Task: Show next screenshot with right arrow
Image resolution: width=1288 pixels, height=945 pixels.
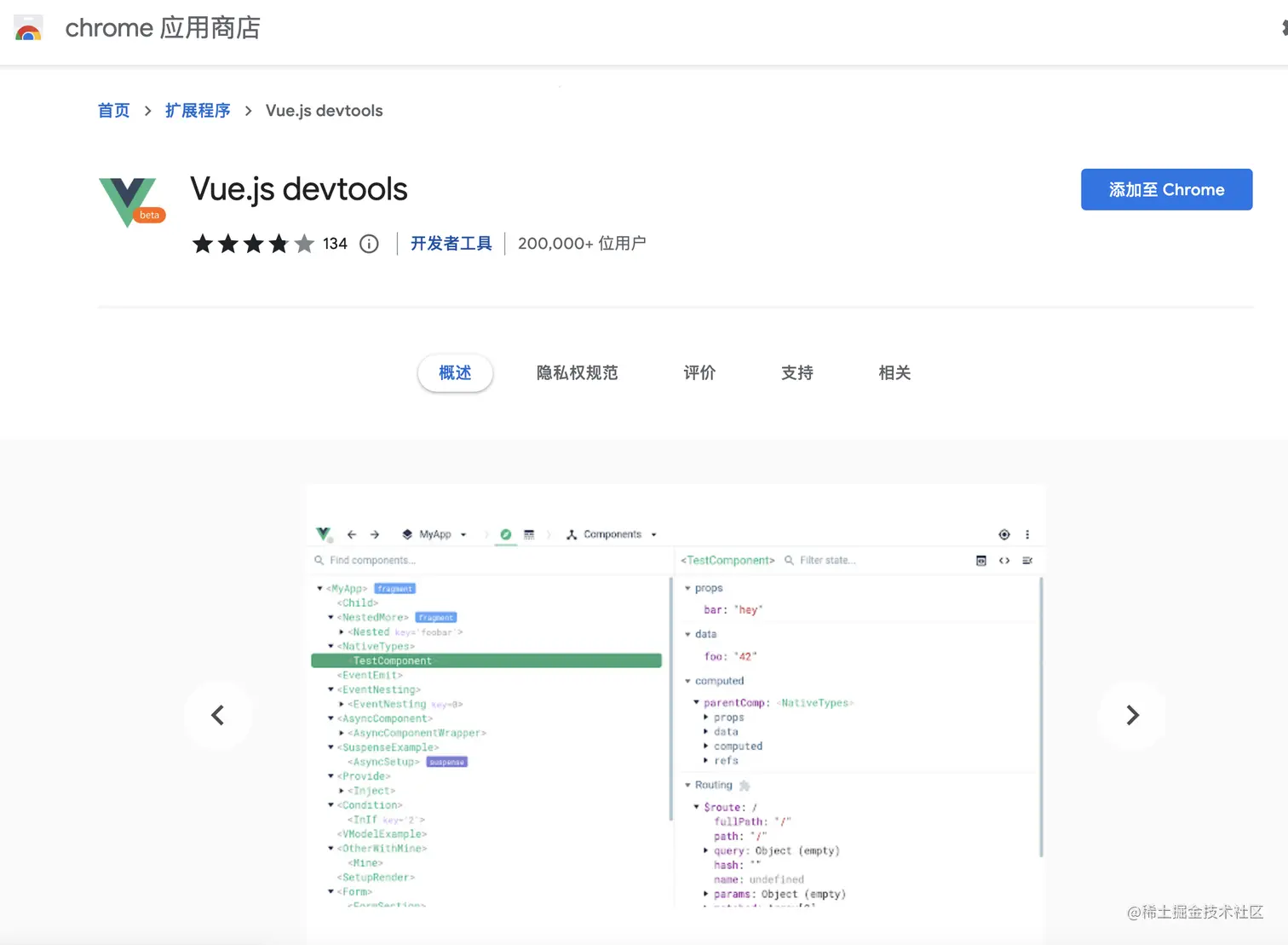Action: tap(1132, 715)
